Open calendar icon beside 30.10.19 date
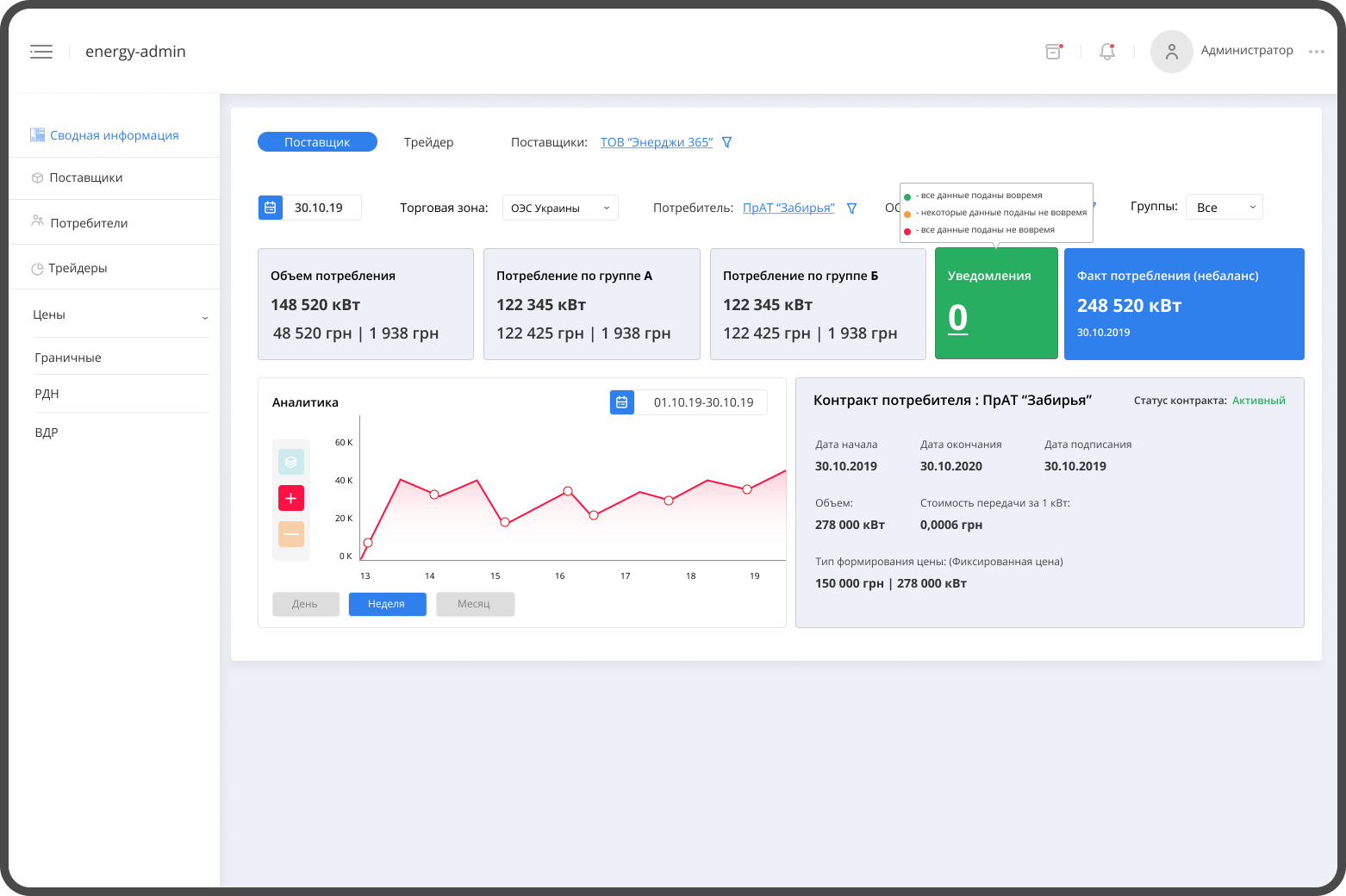This screenshot has width=1346, height=896. pyautogui.click(x=271, y=208)
